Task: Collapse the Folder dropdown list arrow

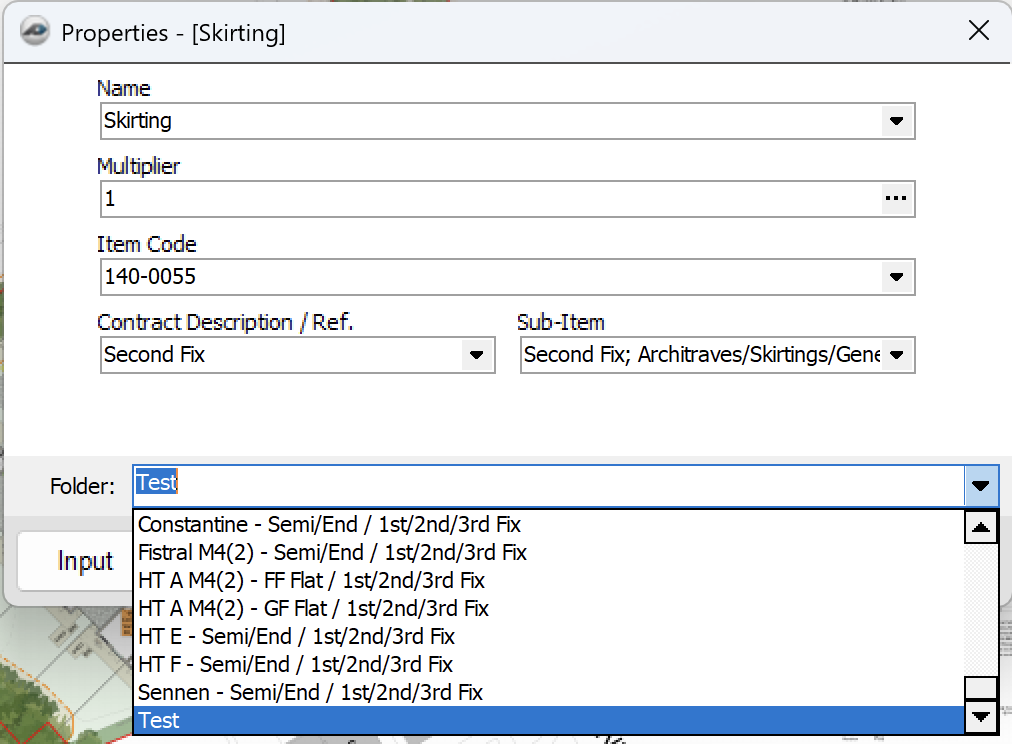Action: pos(980,486)
